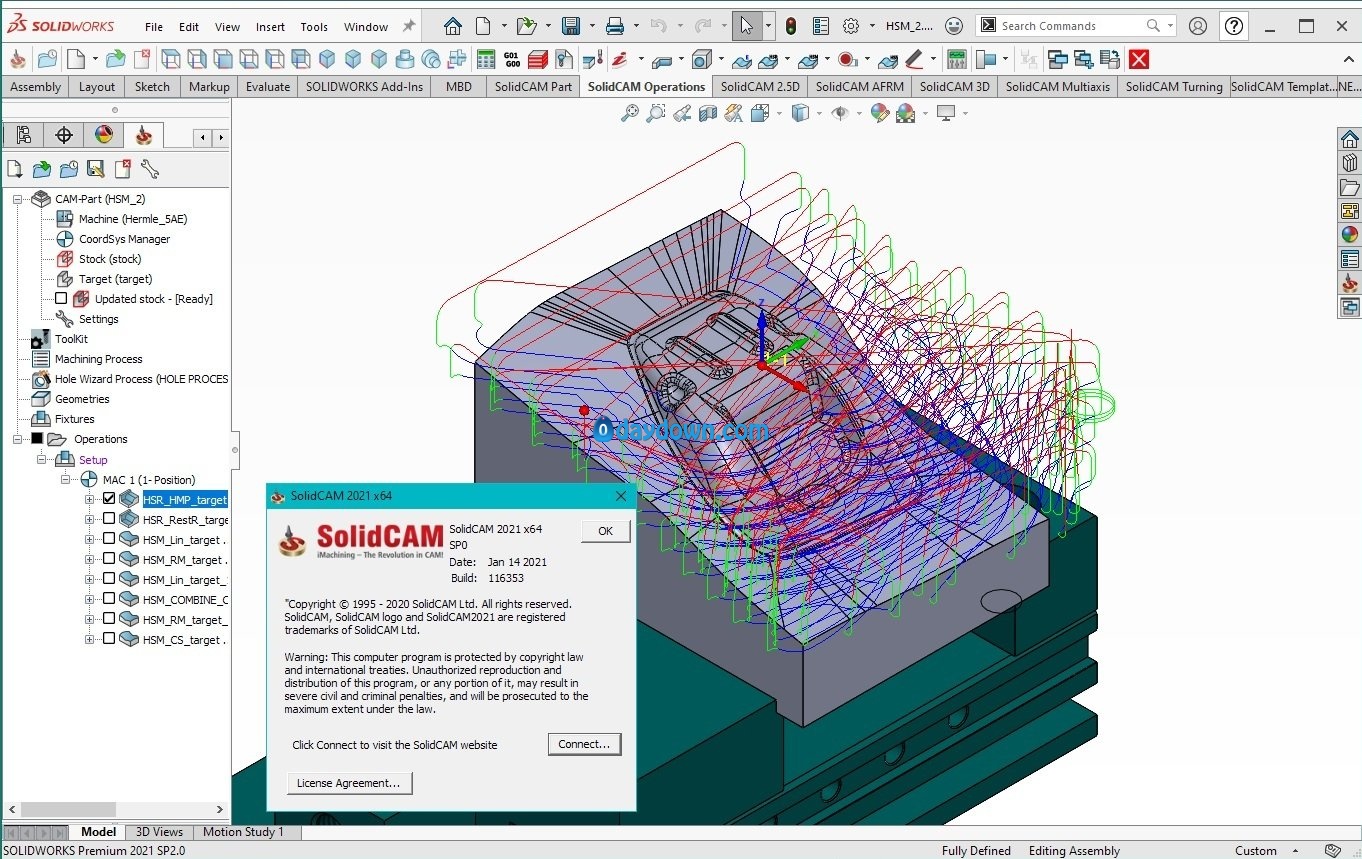1362x859 pixels.
Task: Click the smiley face feedback icon
Action: pyautogui.click(x=955, y=26)
